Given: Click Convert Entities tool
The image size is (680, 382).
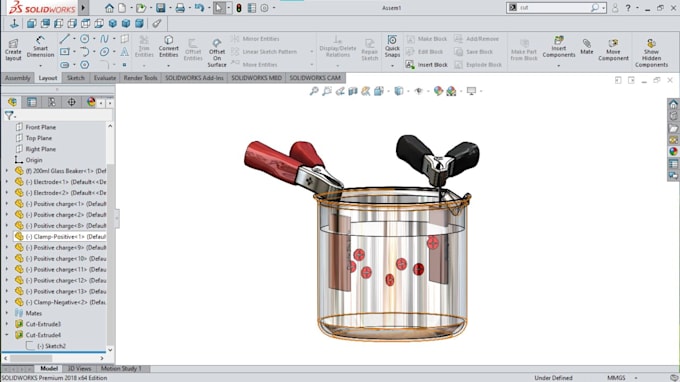Looking at the screenshot, I should [x=169, y=46].
